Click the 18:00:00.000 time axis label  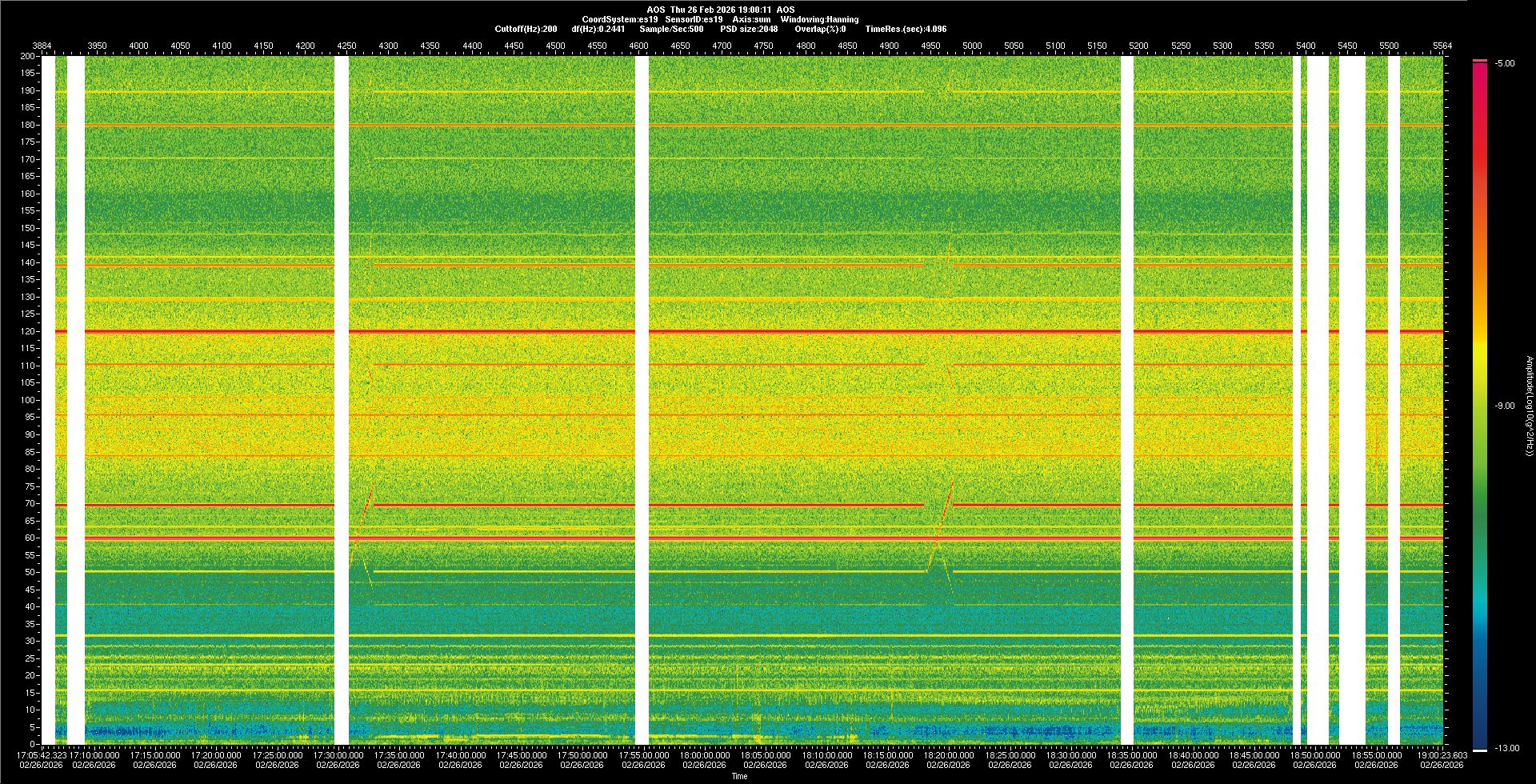704,755
